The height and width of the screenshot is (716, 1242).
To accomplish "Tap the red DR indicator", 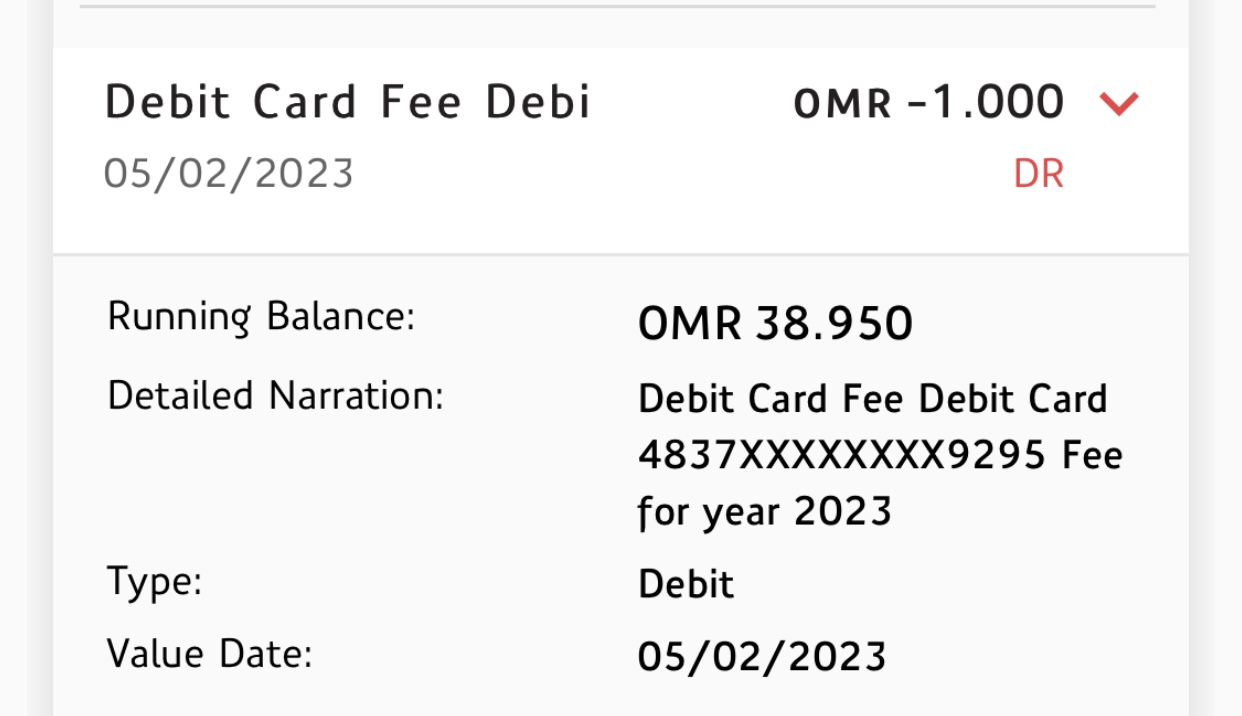I will pos(1038,175).
